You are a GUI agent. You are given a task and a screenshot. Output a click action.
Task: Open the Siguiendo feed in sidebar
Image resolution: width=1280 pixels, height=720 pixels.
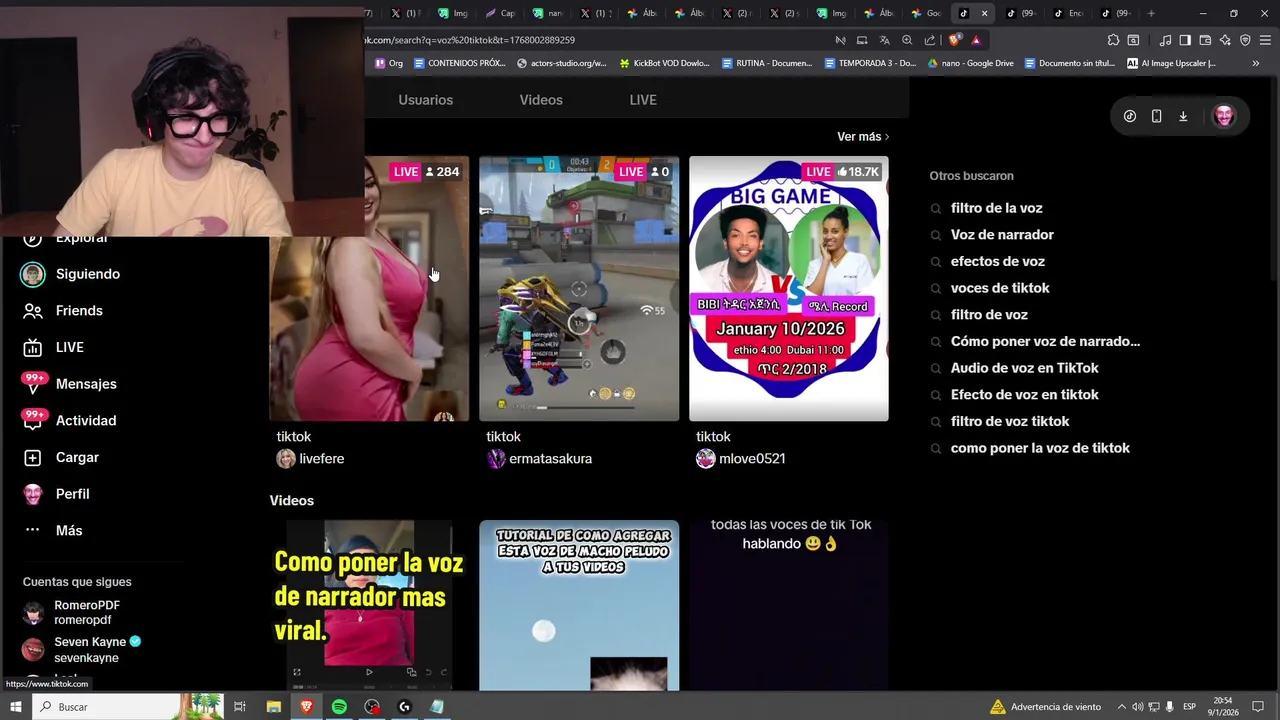70,274
